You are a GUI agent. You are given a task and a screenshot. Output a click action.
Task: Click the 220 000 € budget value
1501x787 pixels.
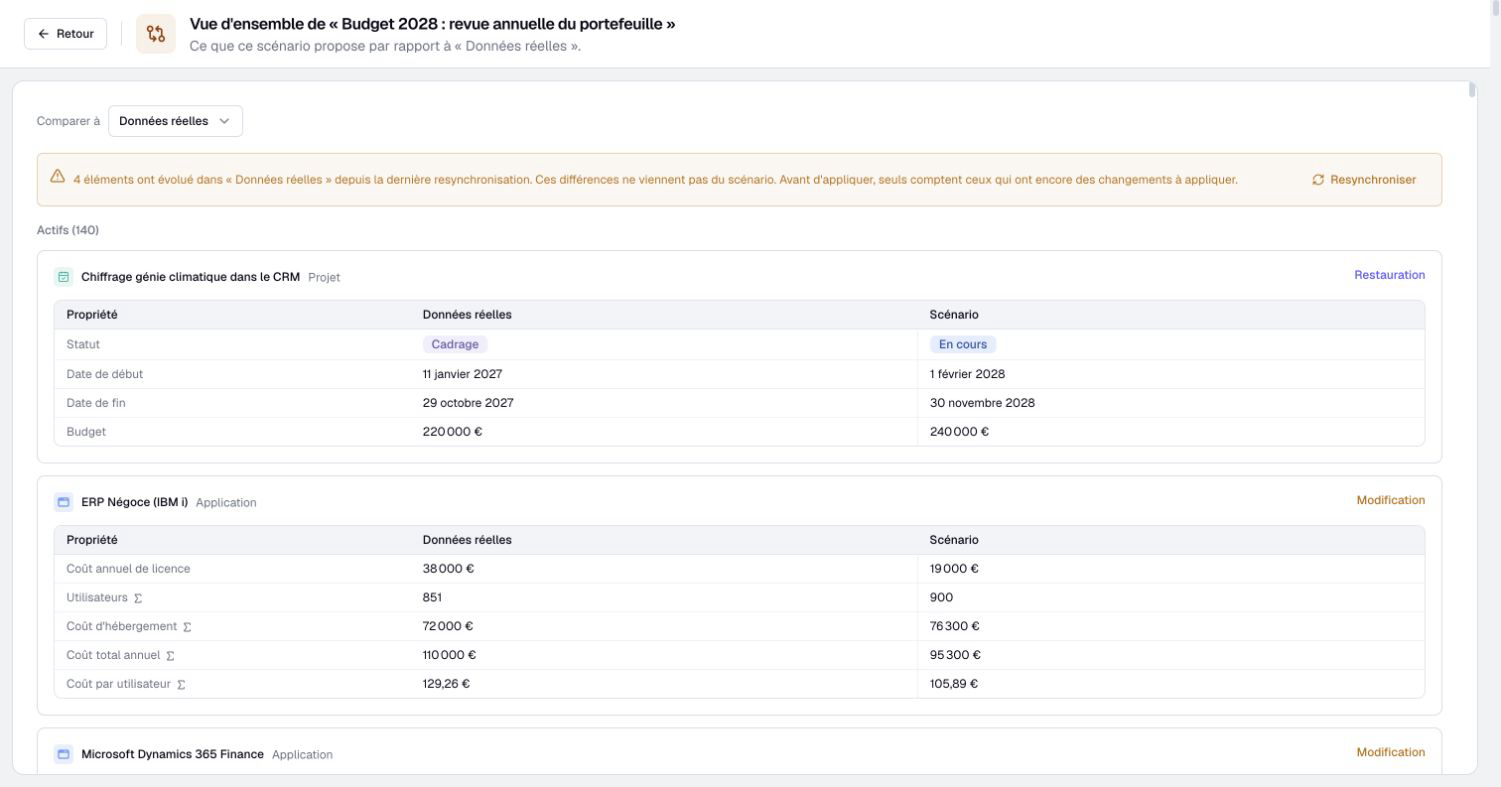click(453, 432)
